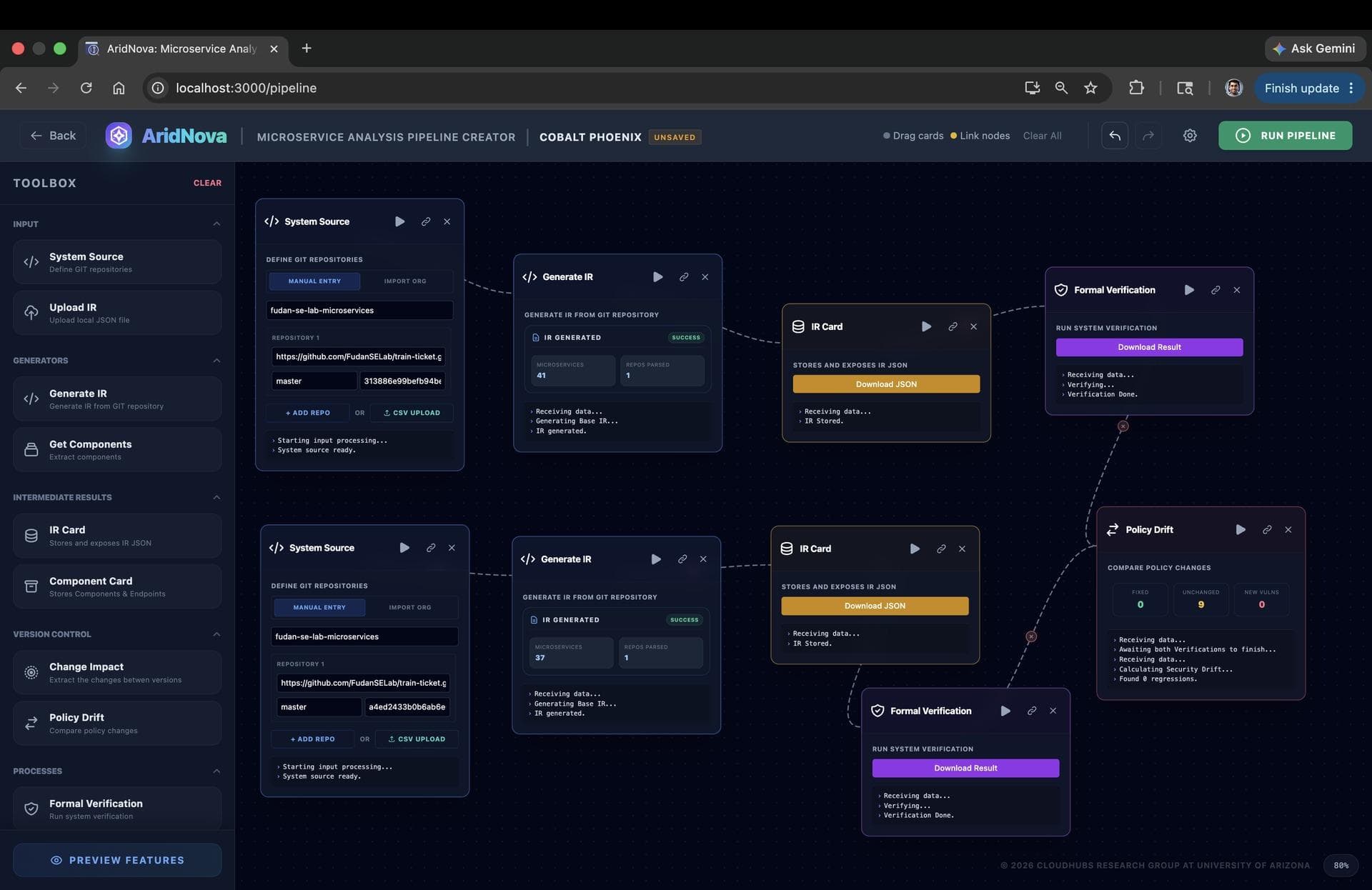Screen dimensions: 1372x890
Task: Run the Policy Drift card play icon
Action: tap(1241, 529)
